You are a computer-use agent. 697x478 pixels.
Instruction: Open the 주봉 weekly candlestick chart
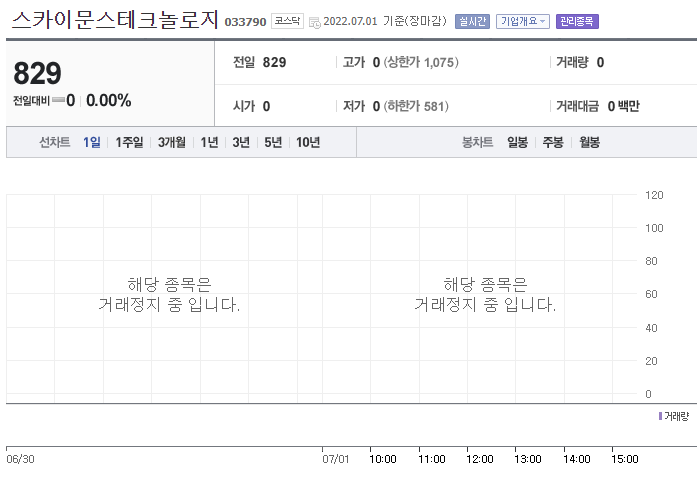click(x=553, y=142)
